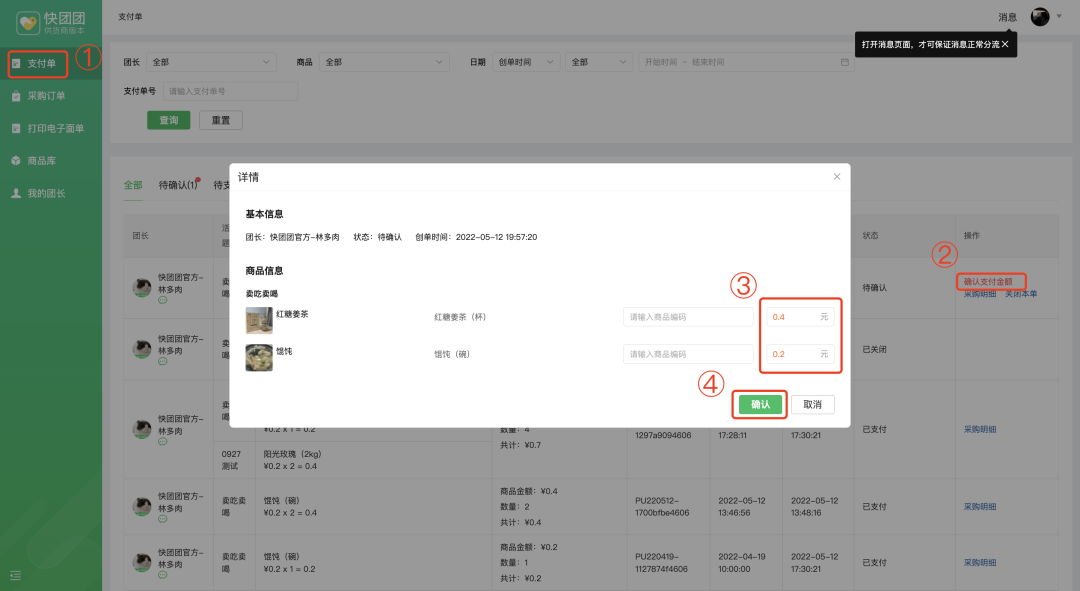
Task: Click the 馄饨 product thumbnail
Action: pyautogui.click(x=259, y=357)
